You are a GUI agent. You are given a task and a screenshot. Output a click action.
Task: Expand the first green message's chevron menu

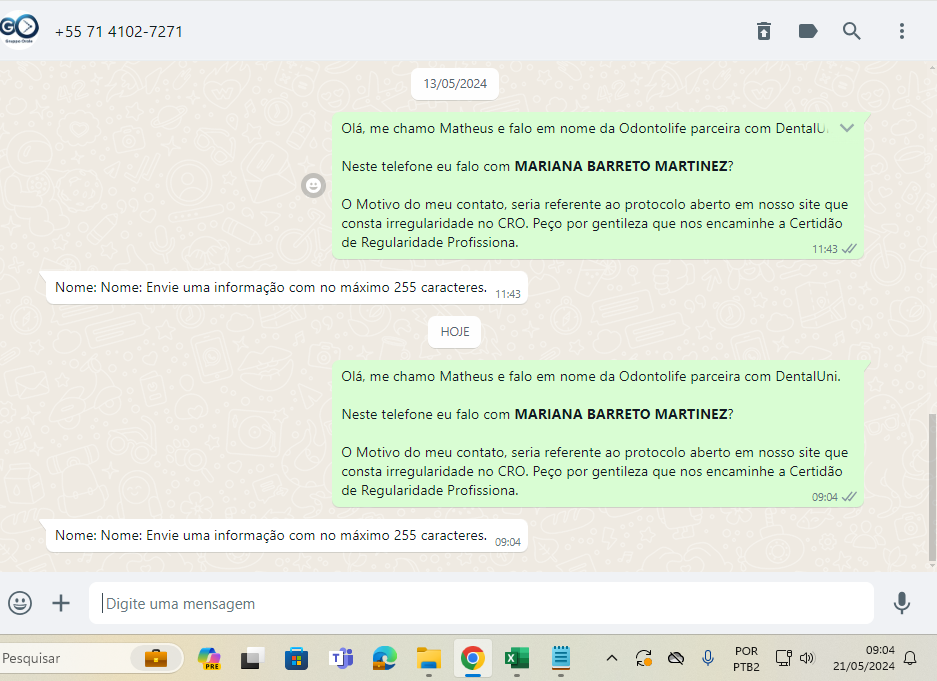pyautogui.click(x=847, y=128)
